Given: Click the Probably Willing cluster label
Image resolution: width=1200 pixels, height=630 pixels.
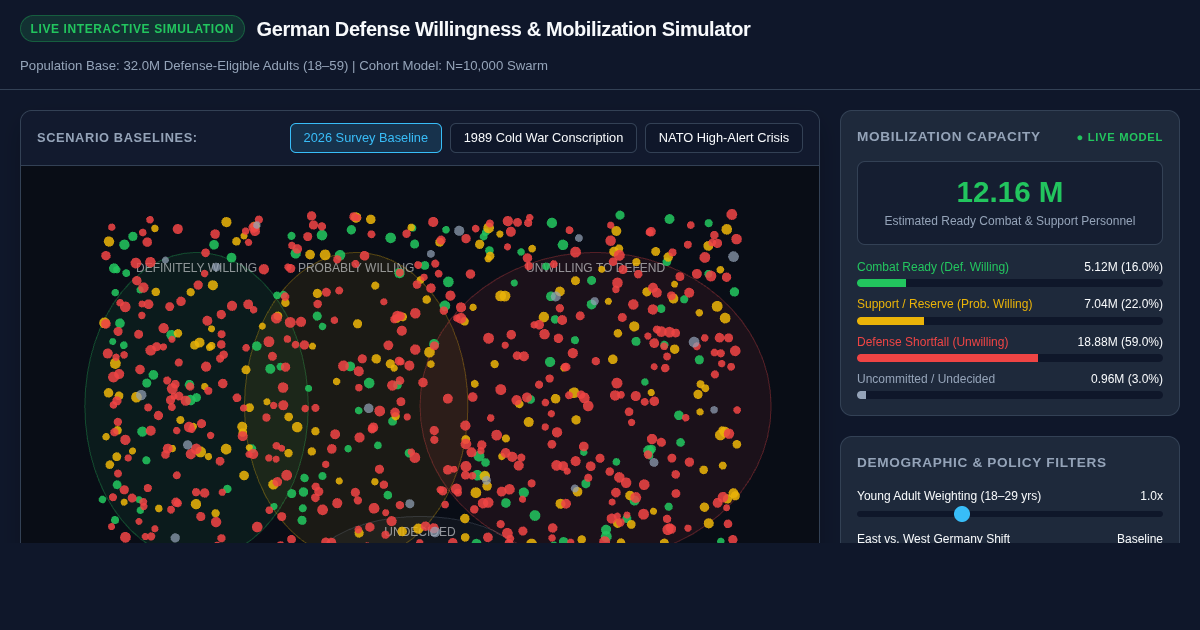Looking at the screenshot, I should click(x=356, y=268).
